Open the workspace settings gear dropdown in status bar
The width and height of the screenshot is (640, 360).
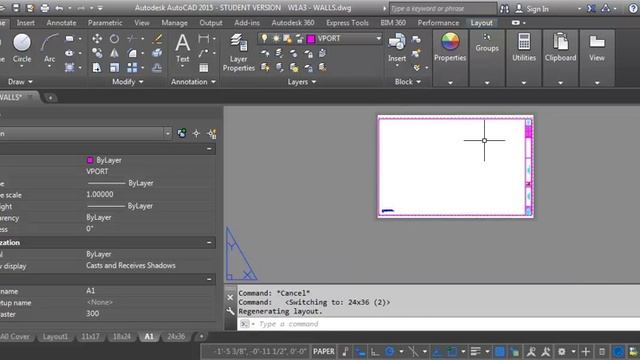tap(573, 351)
